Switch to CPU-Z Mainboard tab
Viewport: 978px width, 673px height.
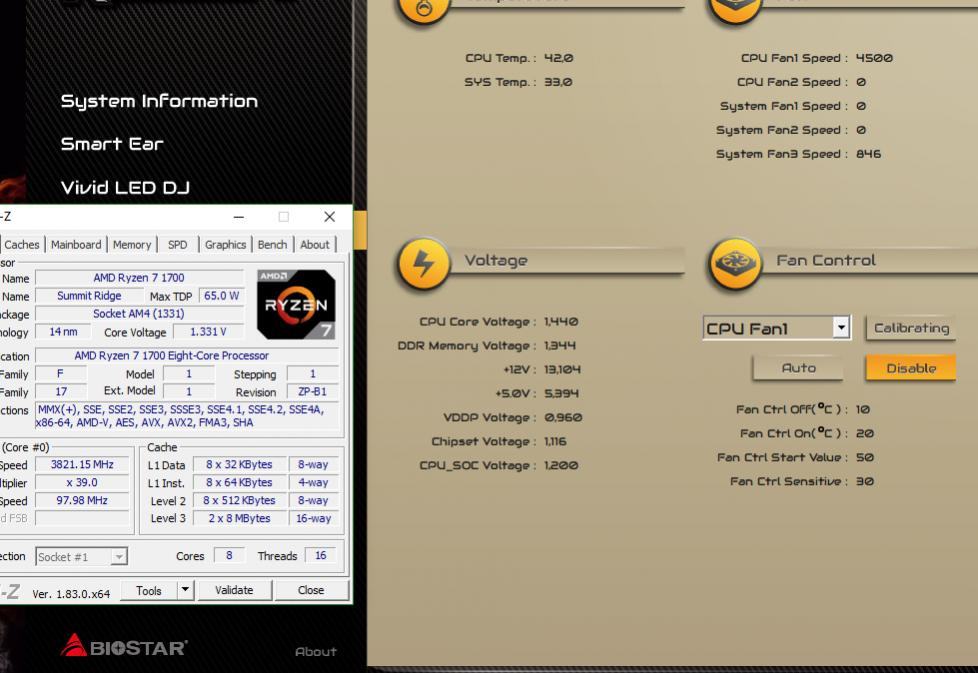pos(76,245)
